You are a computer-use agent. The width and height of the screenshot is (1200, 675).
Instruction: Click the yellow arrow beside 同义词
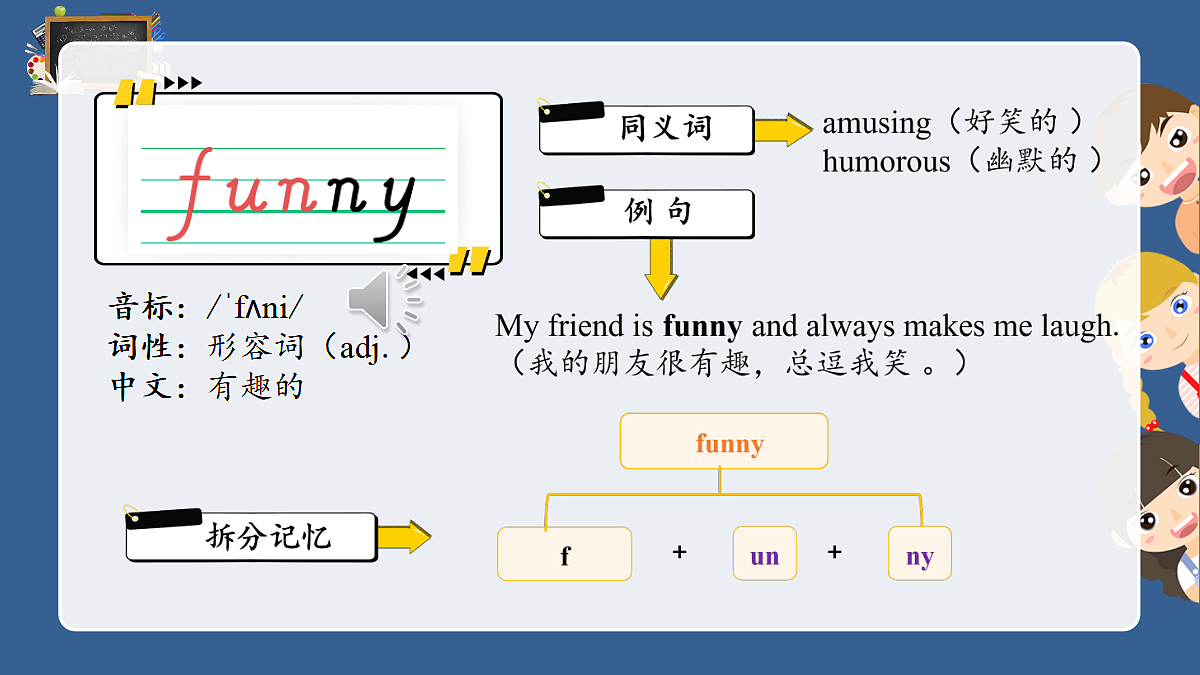(783, 130)
